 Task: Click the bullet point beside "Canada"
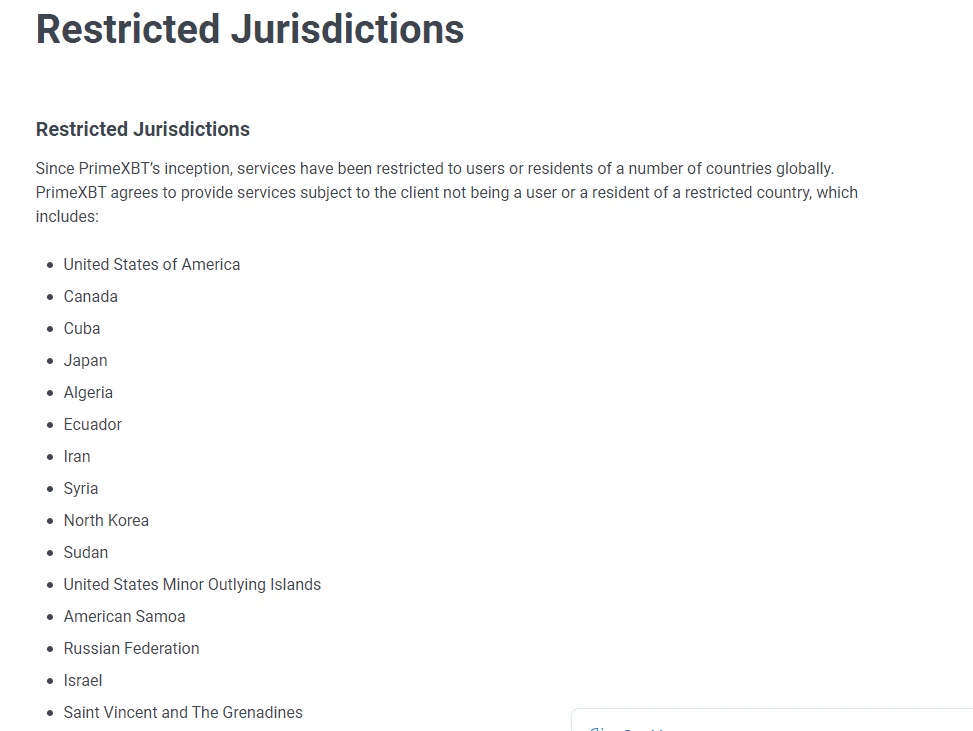click(x=50, y=297)
